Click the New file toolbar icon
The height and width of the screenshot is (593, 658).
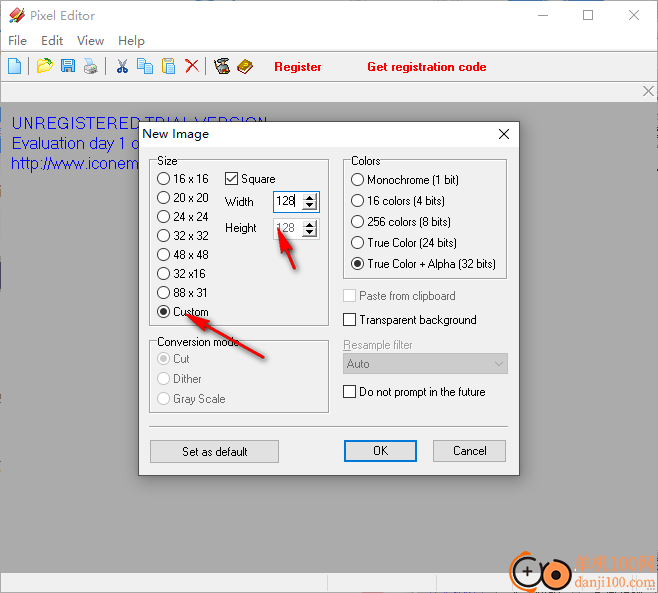click(15, 66)
